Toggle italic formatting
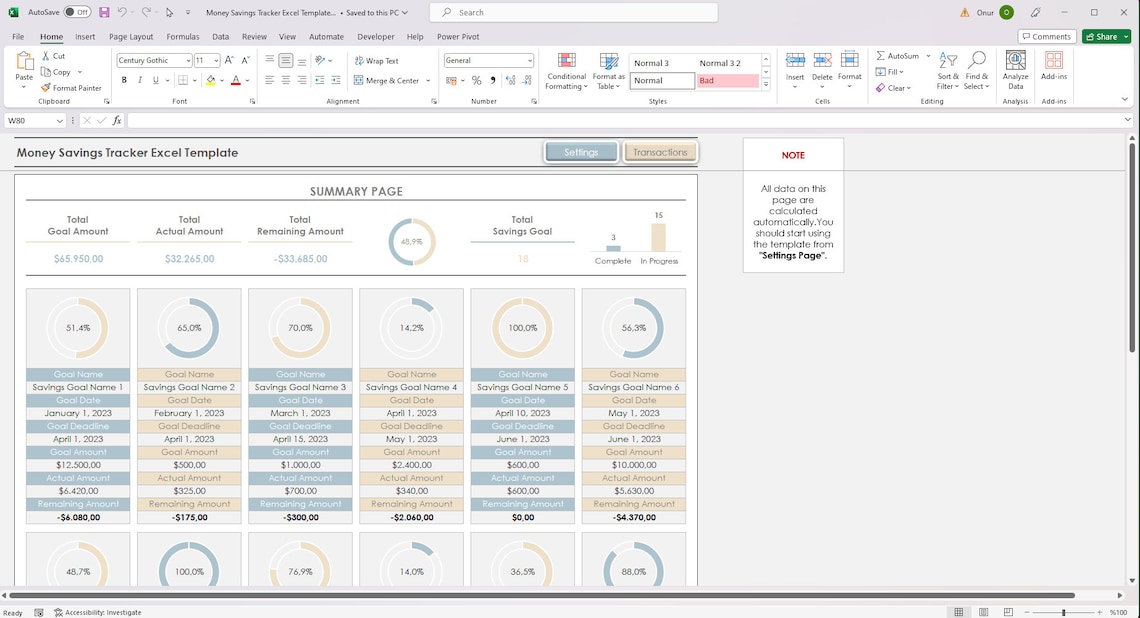The image size is (1140, 618). 138,79
